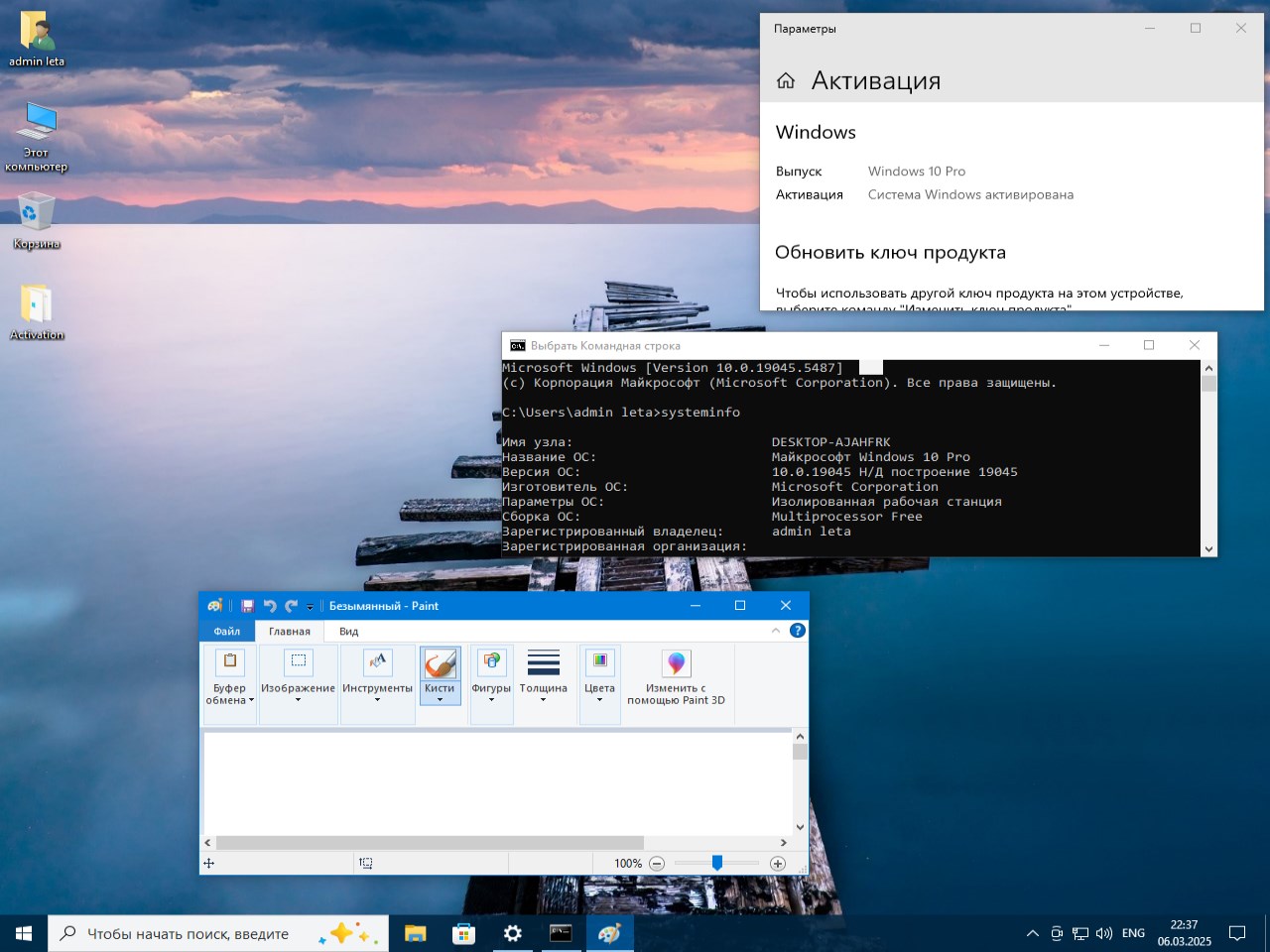Click Save icon in Paint quick access toolbar
This screenshot has width=1270, height=952.
click(248, 606)
